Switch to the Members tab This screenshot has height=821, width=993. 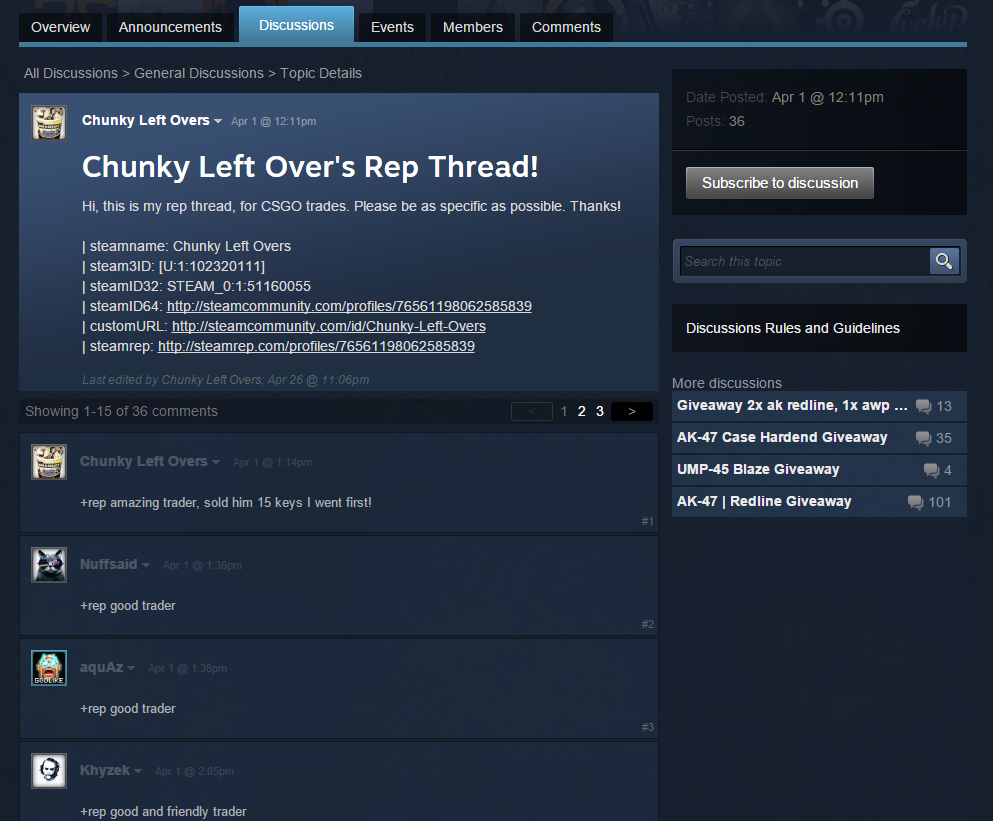pyautogui.click(x=472, y=27)
